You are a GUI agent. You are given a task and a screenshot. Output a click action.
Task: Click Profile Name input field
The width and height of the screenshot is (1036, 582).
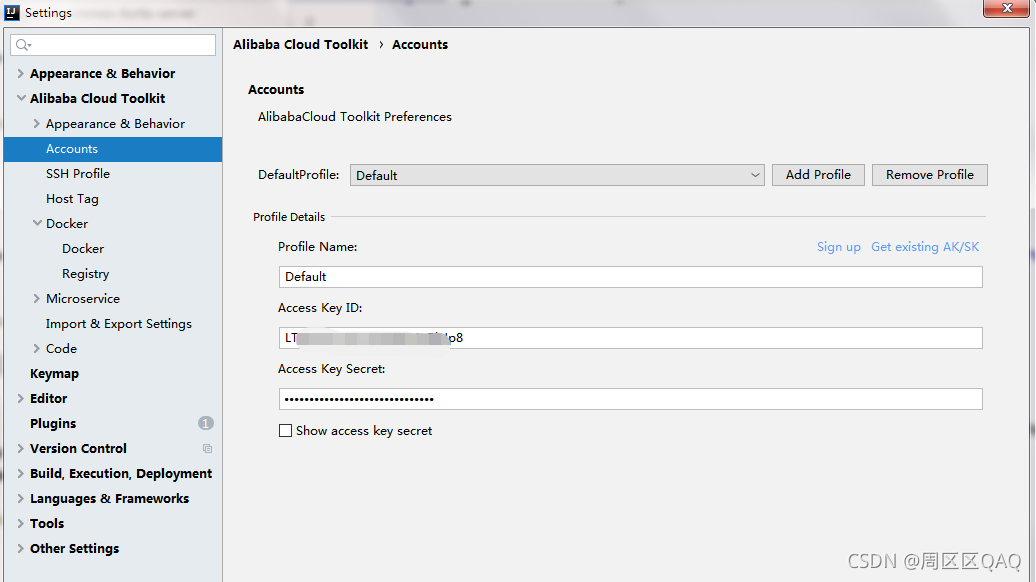(630, 277)
